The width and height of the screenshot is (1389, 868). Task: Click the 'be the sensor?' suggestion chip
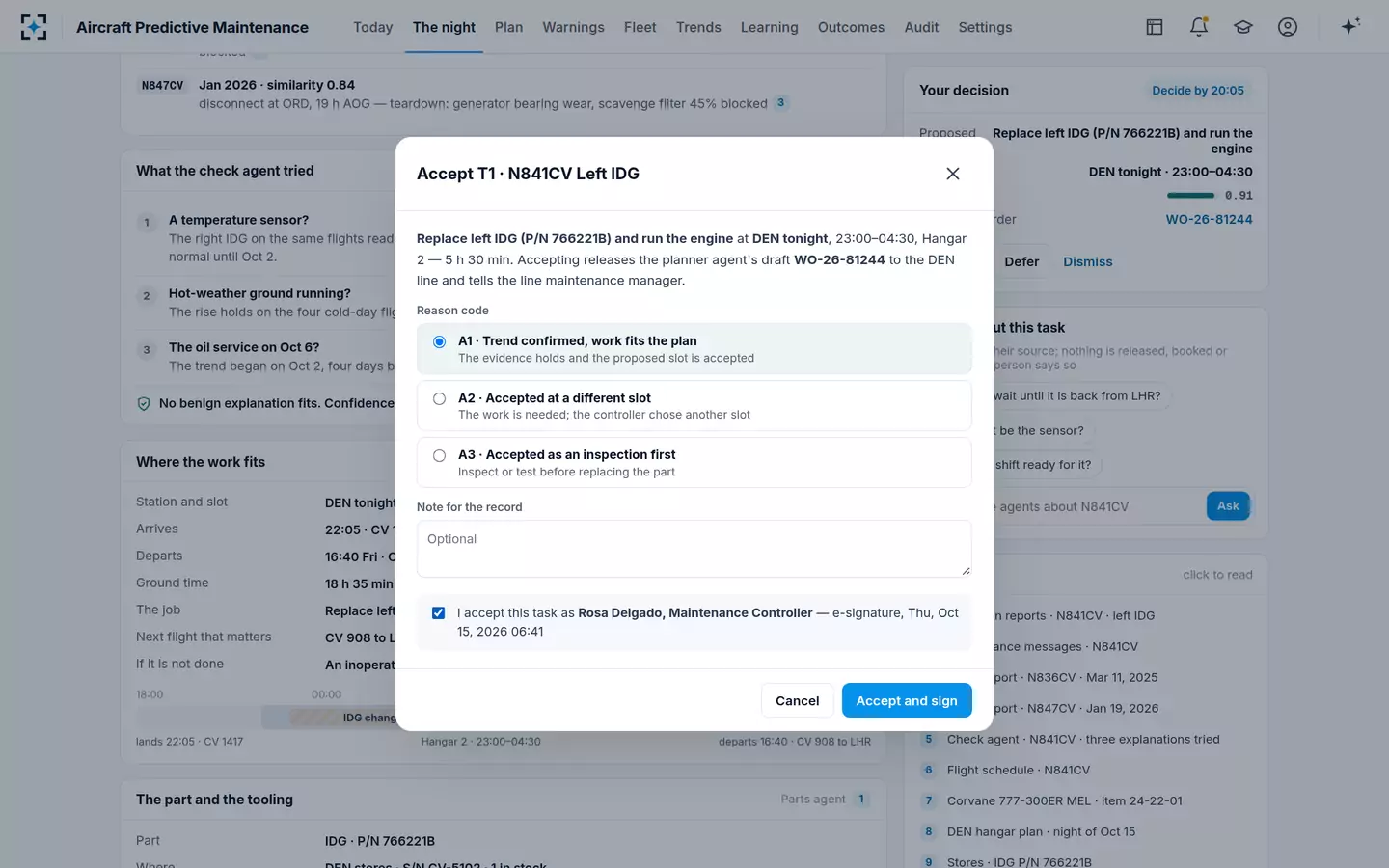click(1042, 430)
